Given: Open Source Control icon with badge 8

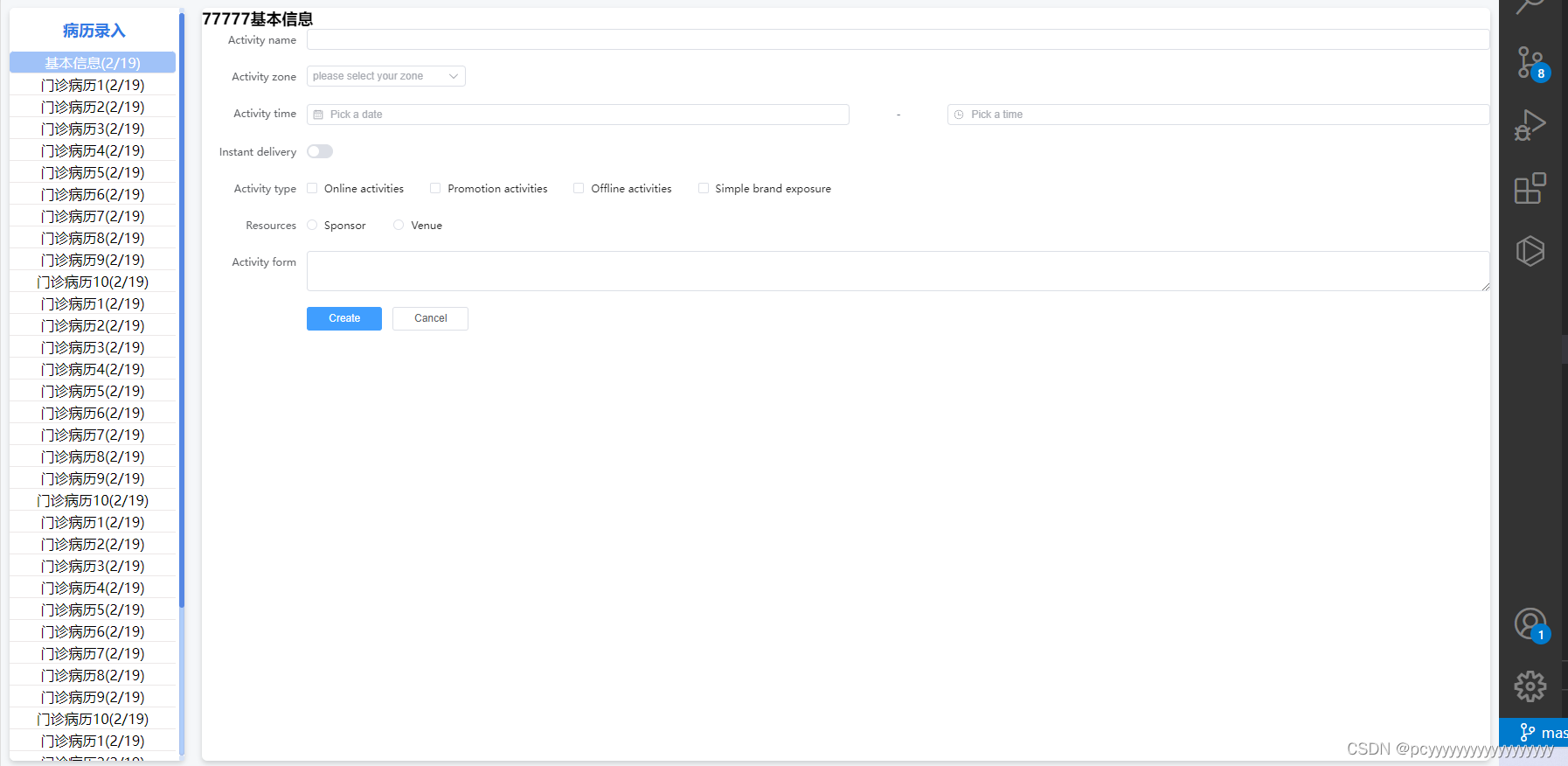Looking at the screenshot, I should (x=1530, y=63).
